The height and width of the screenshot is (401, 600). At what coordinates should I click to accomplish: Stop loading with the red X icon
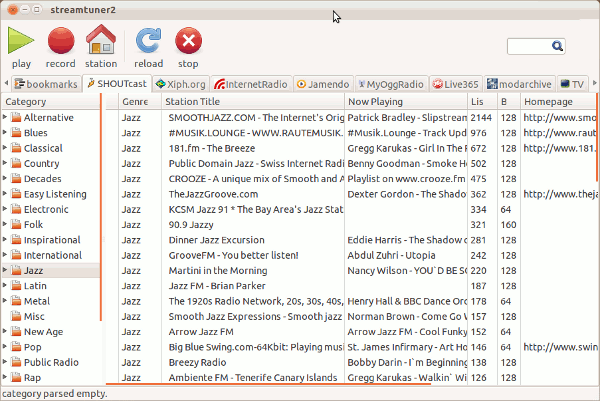188,40
